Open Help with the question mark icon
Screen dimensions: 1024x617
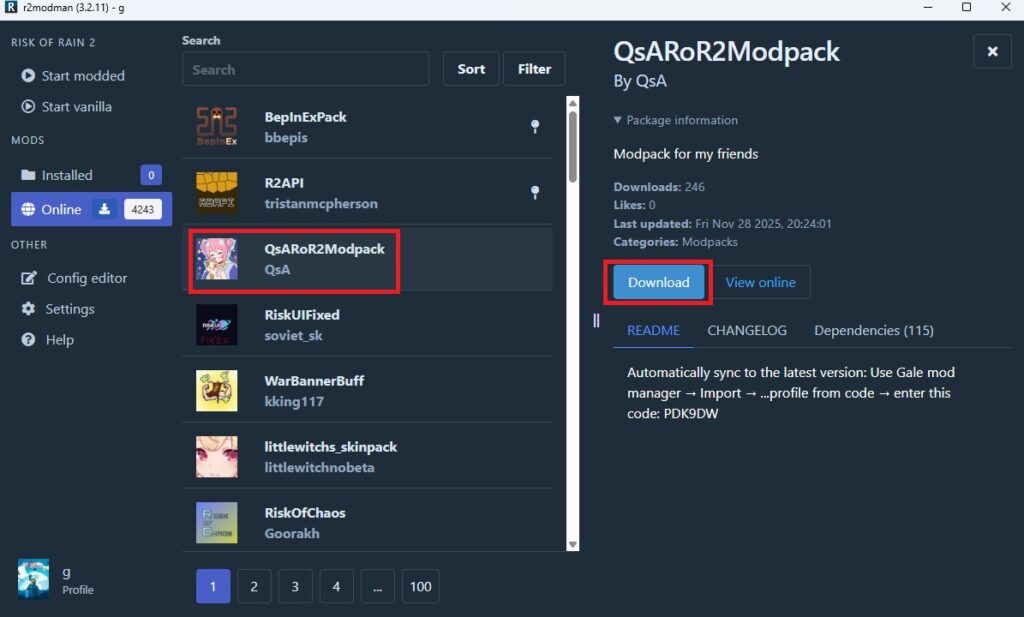point(28,340)
